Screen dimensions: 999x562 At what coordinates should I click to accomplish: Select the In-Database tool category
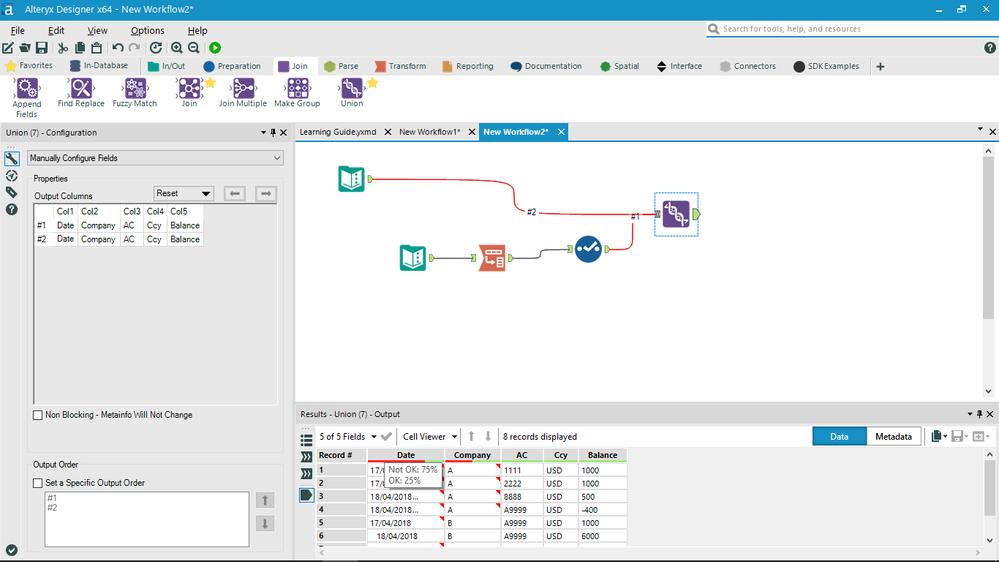point(99,66)
